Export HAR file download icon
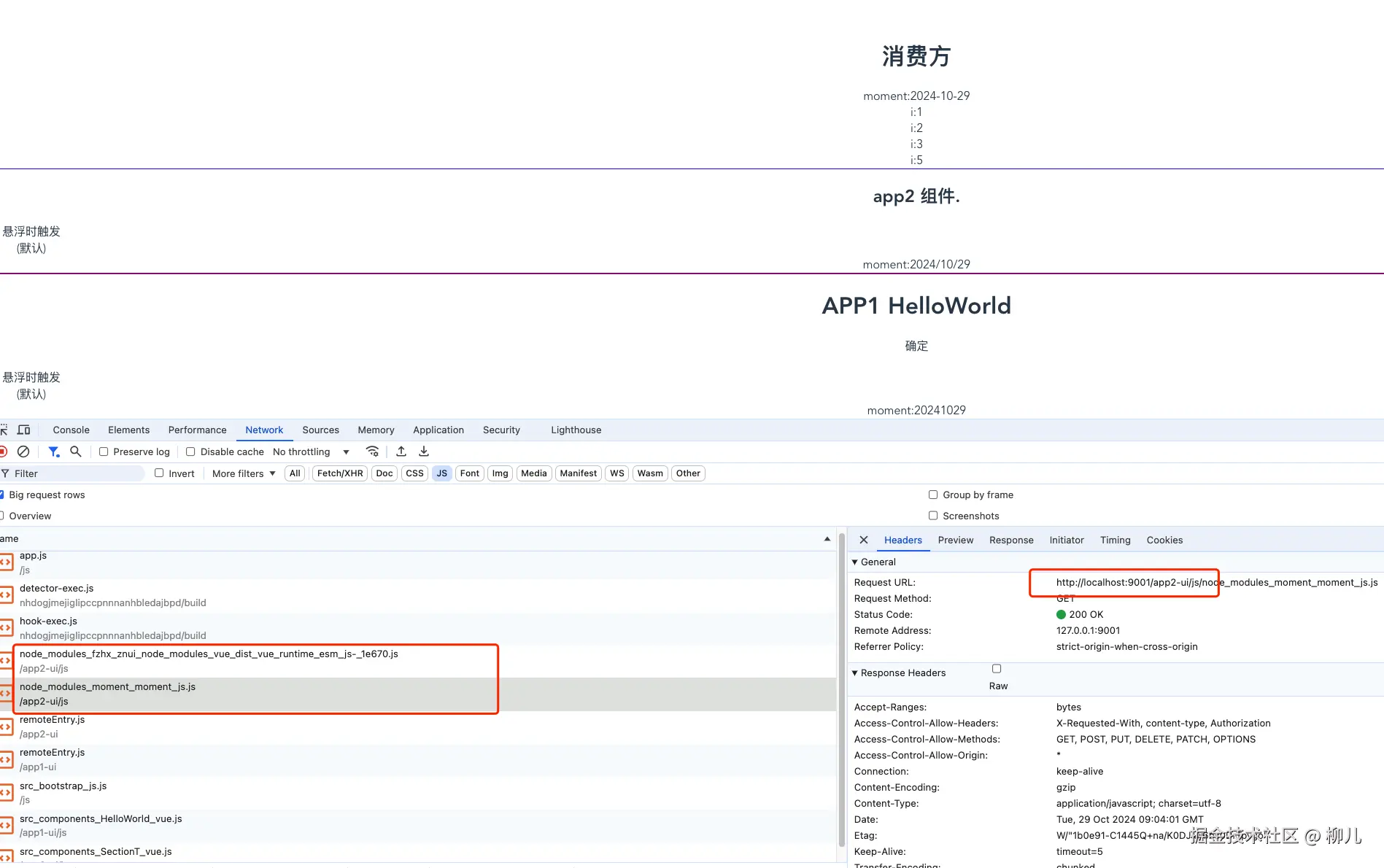Image resolution: width=1384 pixels, height=868 pixels. point(424,452)
